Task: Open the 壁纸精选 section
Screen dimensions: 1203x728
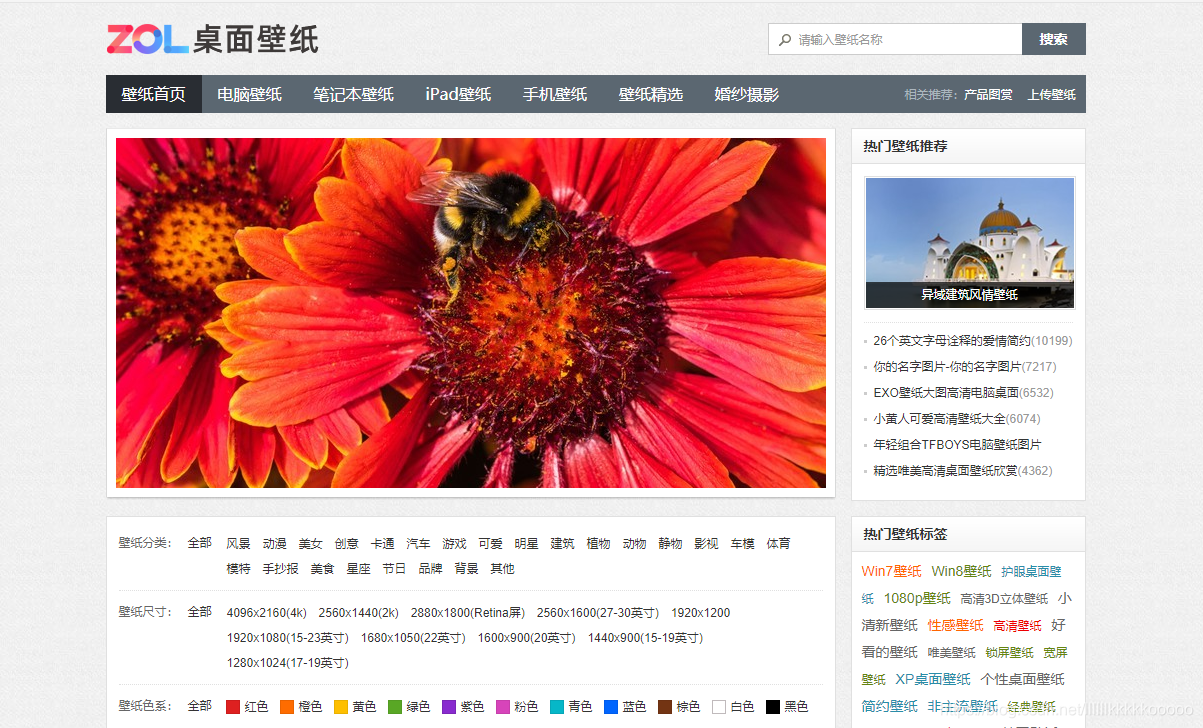Action: click(651, 94)
